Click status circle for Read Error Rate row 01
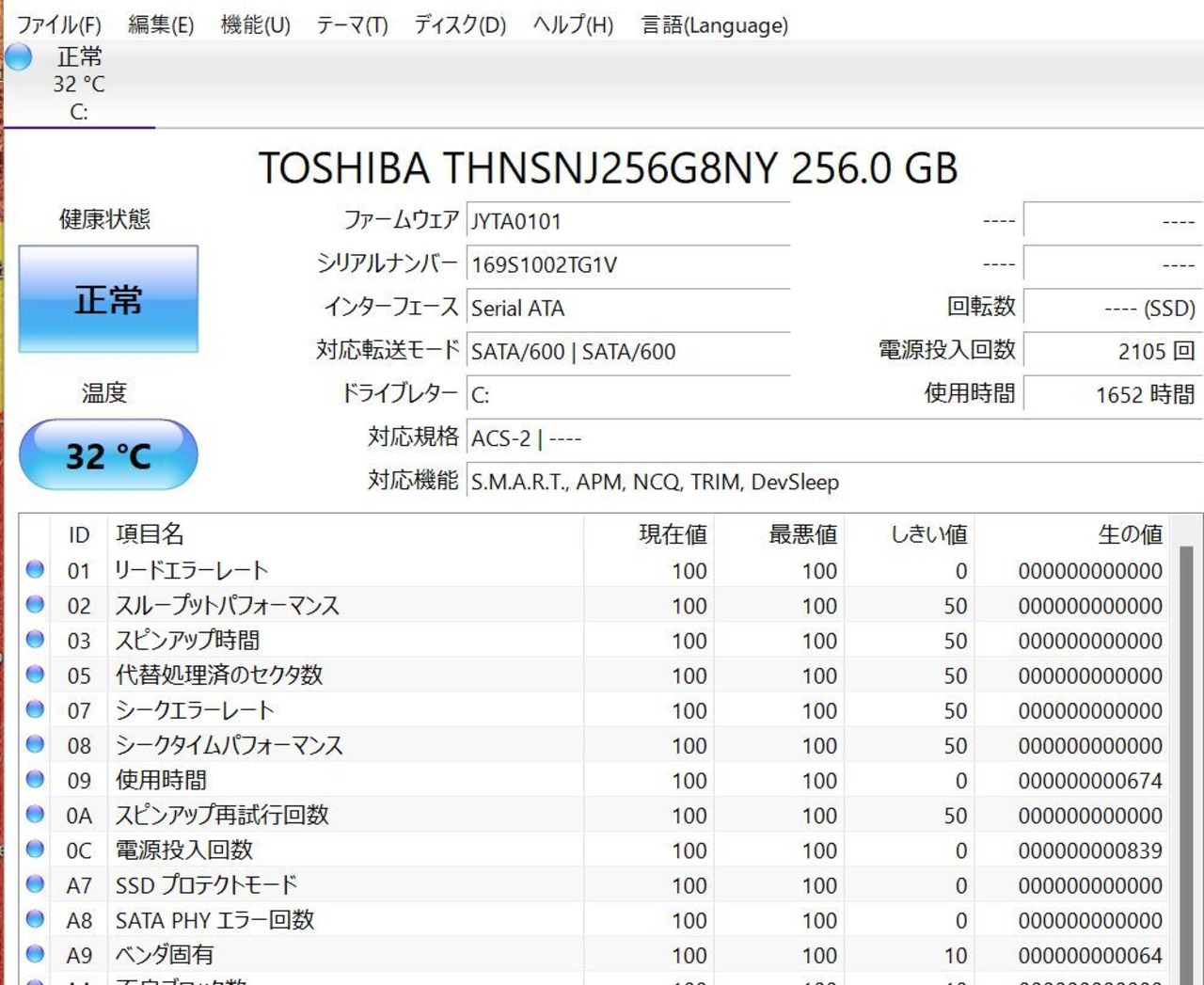This screenshot has height=985, width=1204. [35, 569]
